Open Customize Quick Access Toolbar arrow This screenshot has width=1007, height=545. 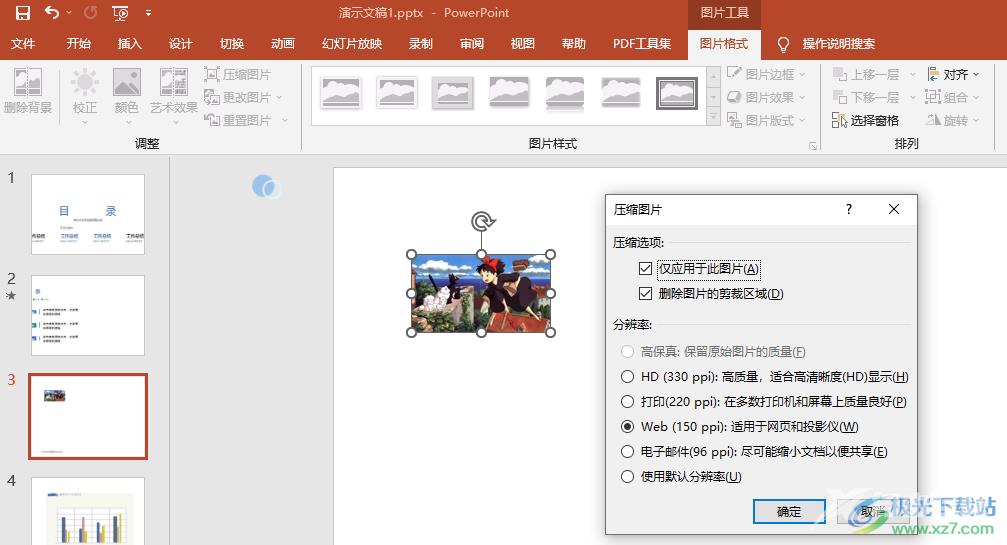click(x=148, y=13)
